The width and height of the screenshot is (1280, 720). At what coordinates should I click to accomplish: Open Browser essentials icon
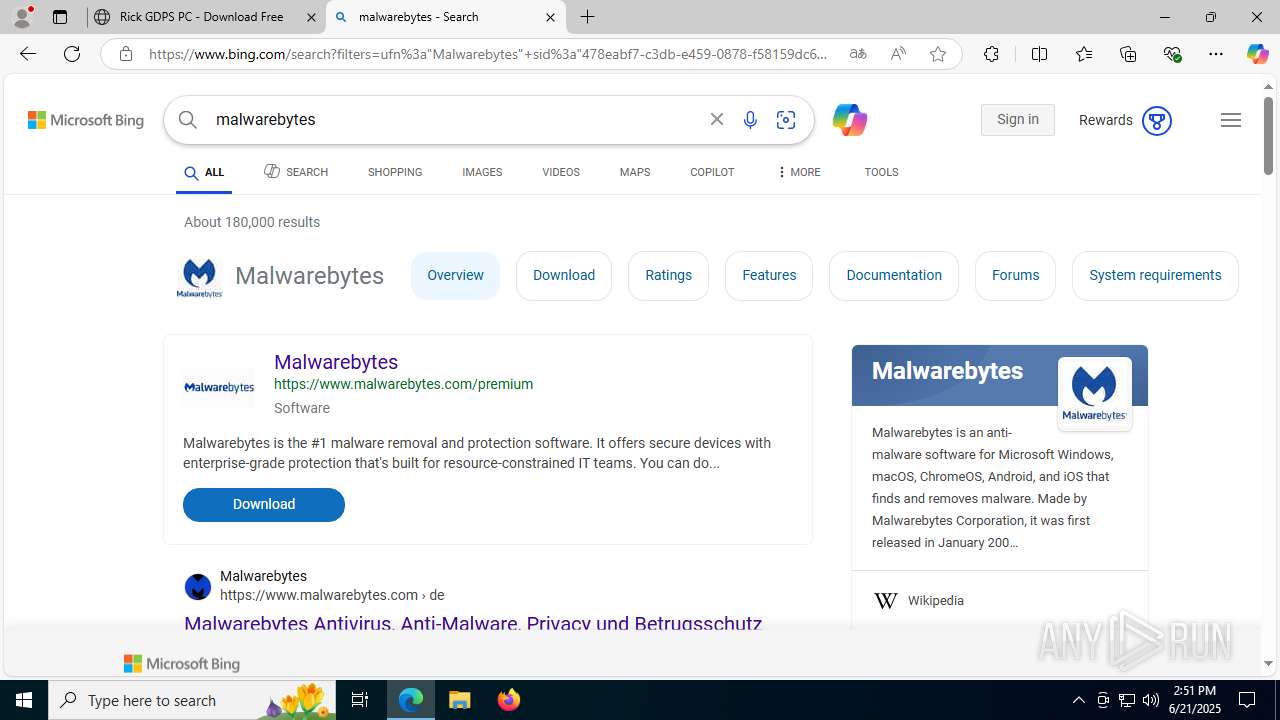coord(1173,54)
